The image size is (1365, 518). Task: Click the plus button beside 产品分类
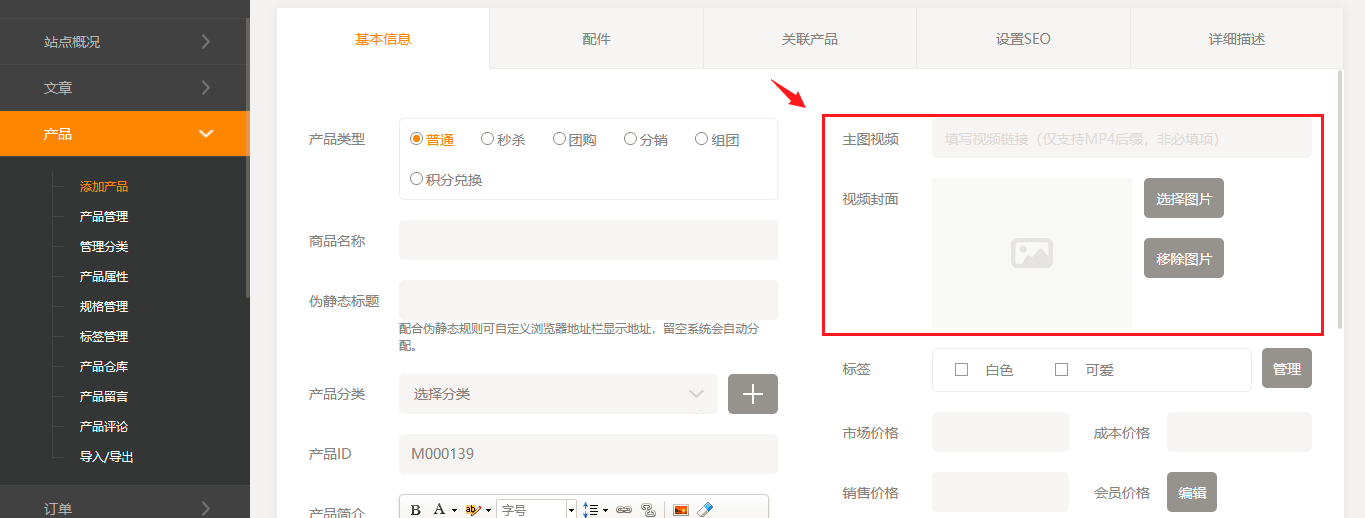[752, 394]
